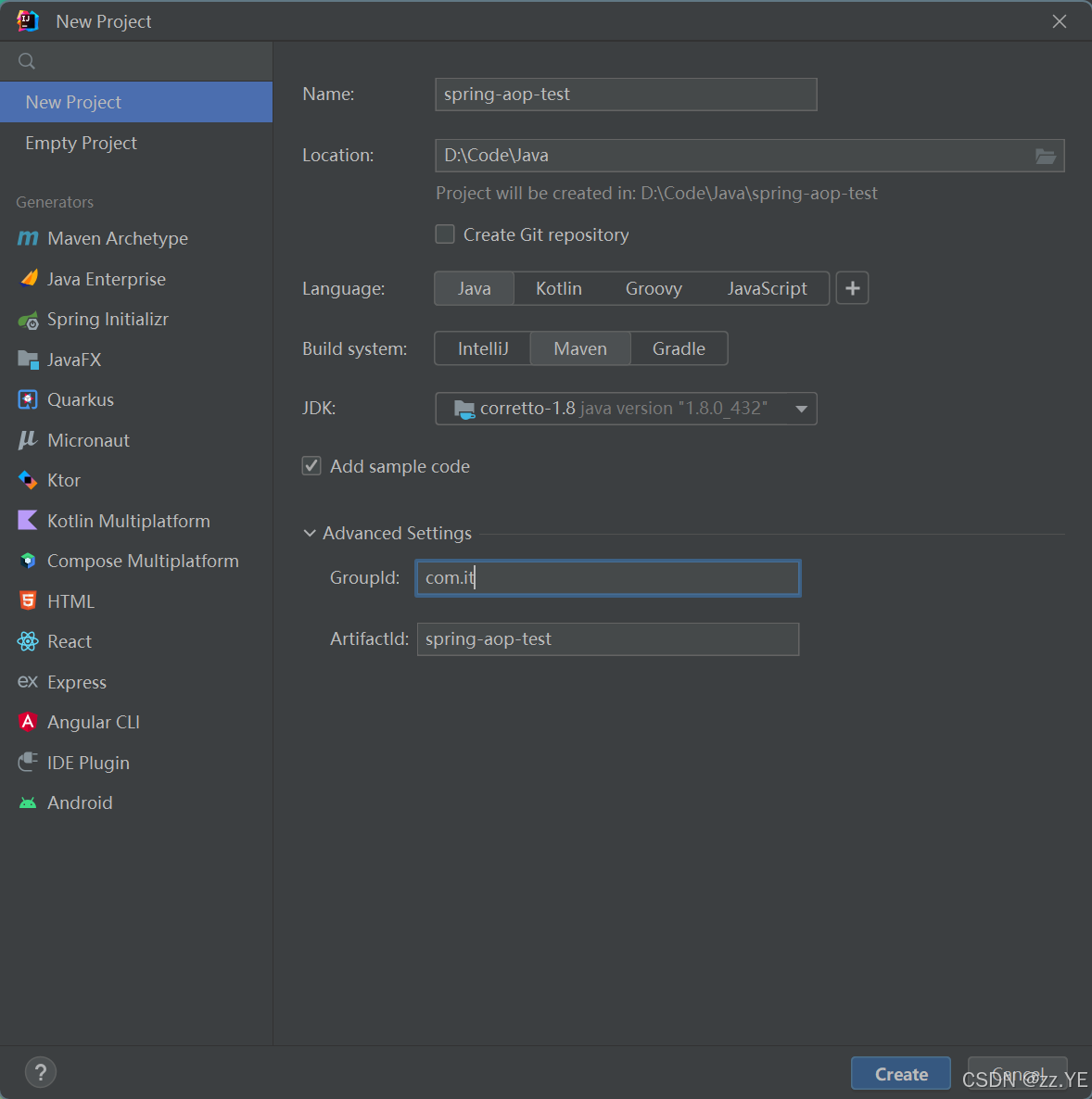The width and height of the screenshot is (1092, 1099).
Task: Click the IntelliJ IDEA logo in title bar
Action: [28, 21]
